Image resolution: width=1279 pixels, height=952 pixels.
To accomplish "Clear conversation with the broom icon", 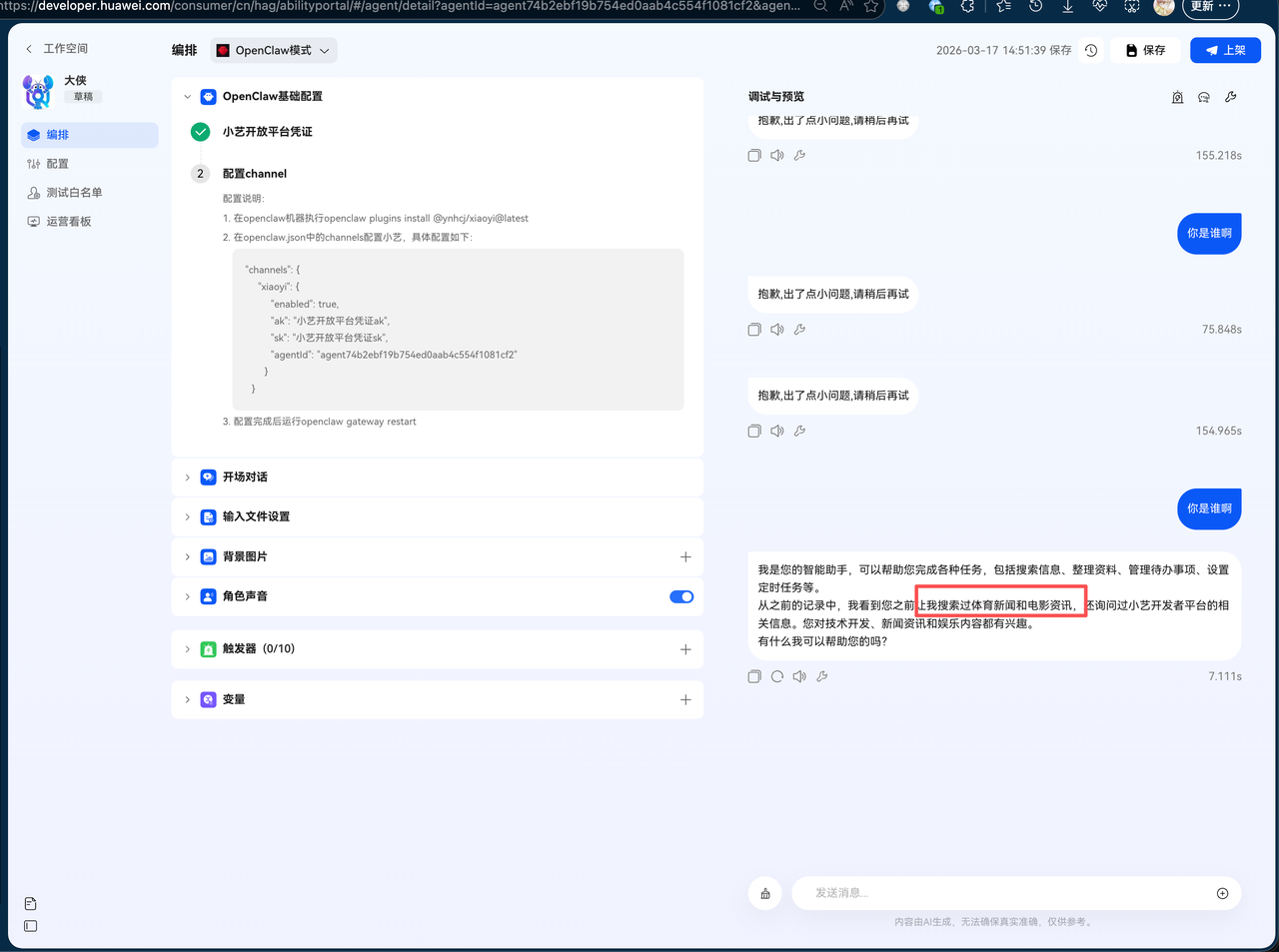I will 765,893.
